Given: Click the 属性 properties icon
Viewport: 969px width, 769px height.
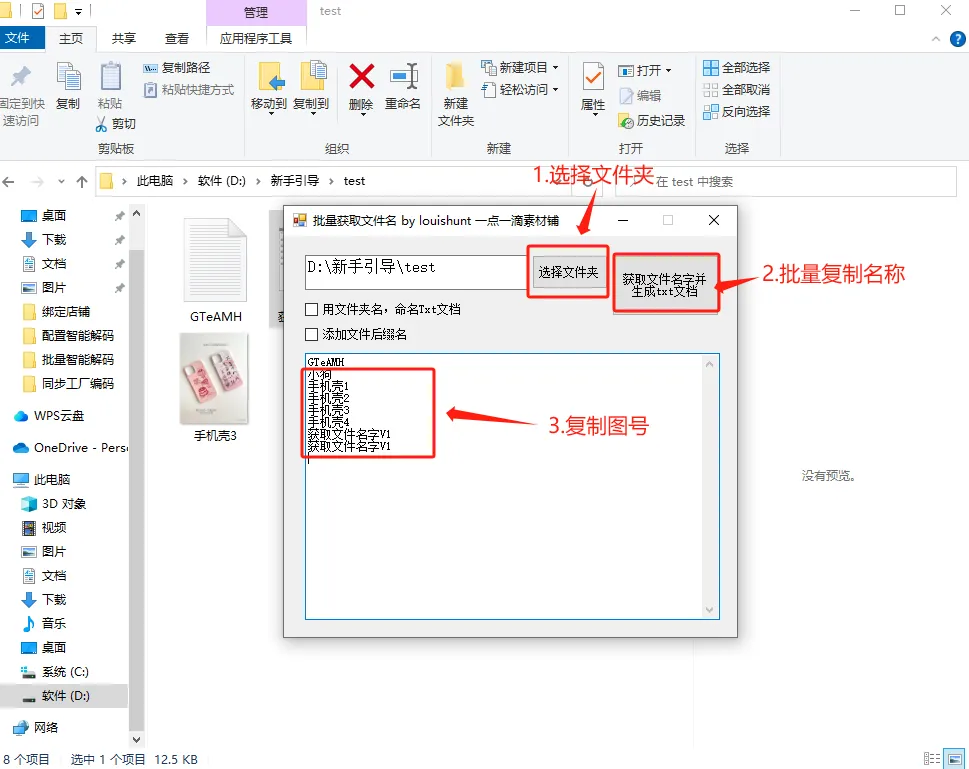Looking at the screenshot, I should tap(593, 77).
